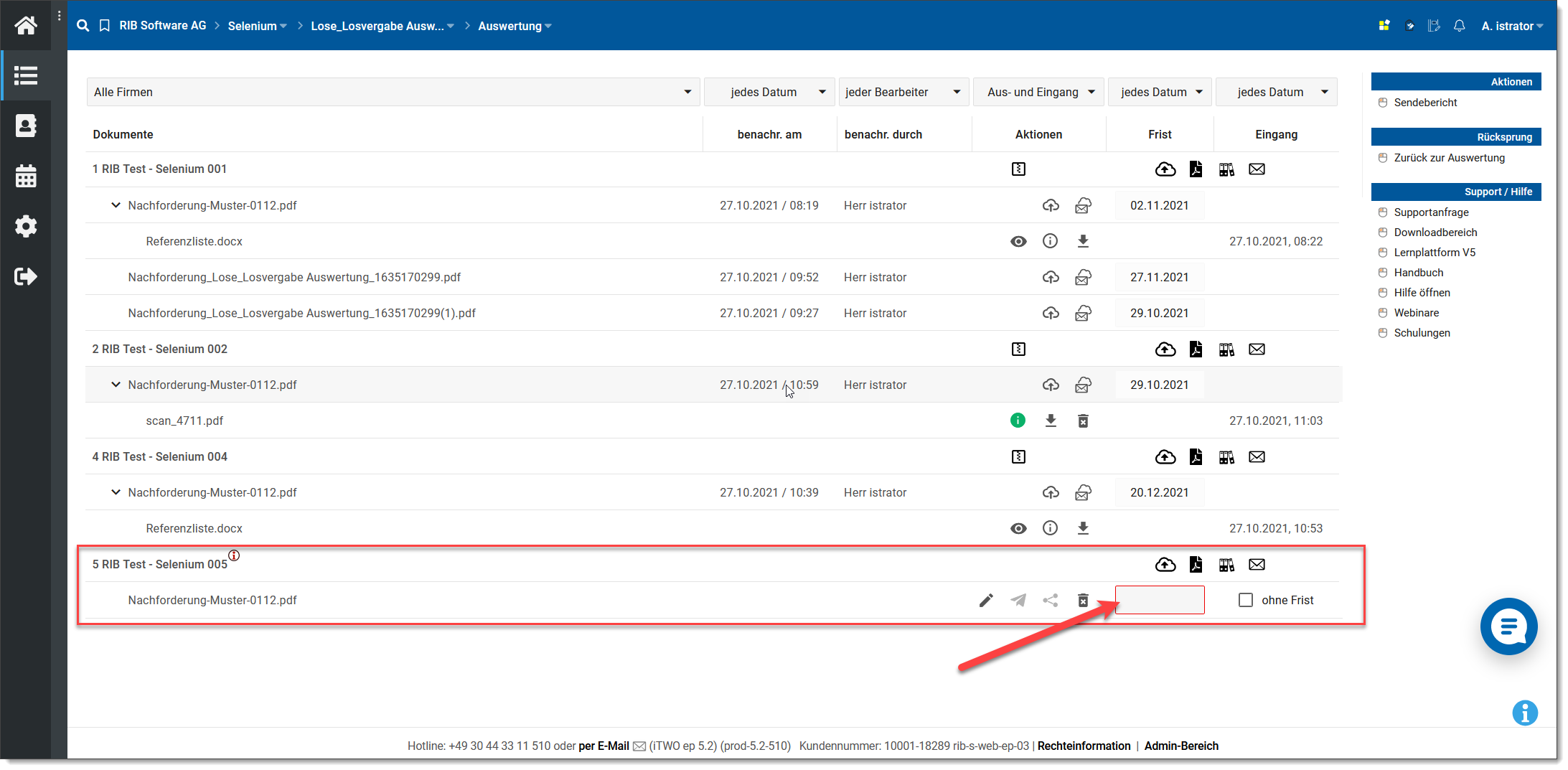Open the 'jedes Datum' filter under benachr. am
Image resolution: width=1568 pixels, height=770 pixels.
point(769,92)
